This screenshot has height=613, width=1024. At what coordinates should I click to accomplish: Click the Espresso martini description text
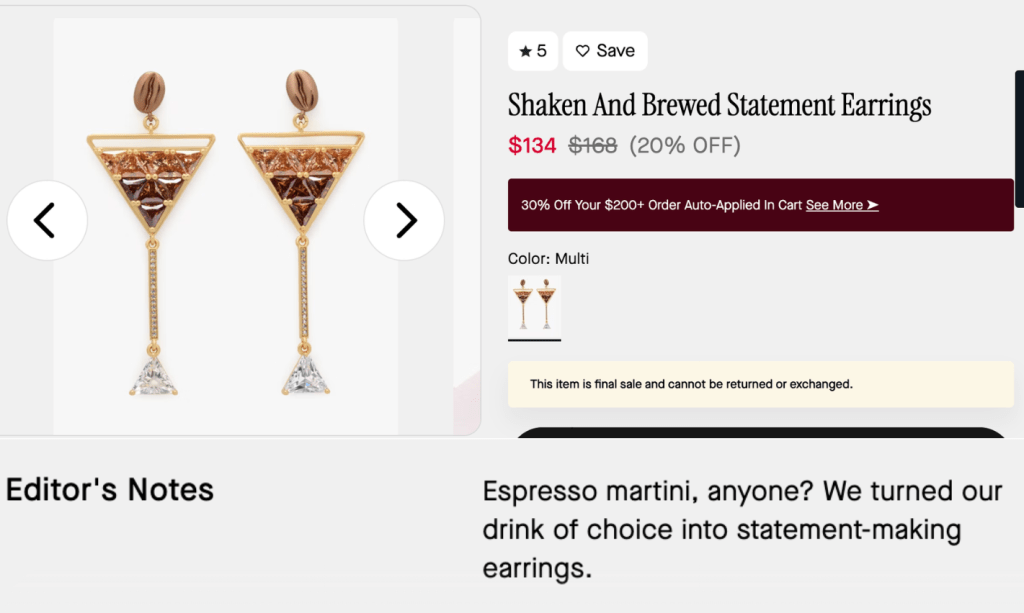pos(742,530)
